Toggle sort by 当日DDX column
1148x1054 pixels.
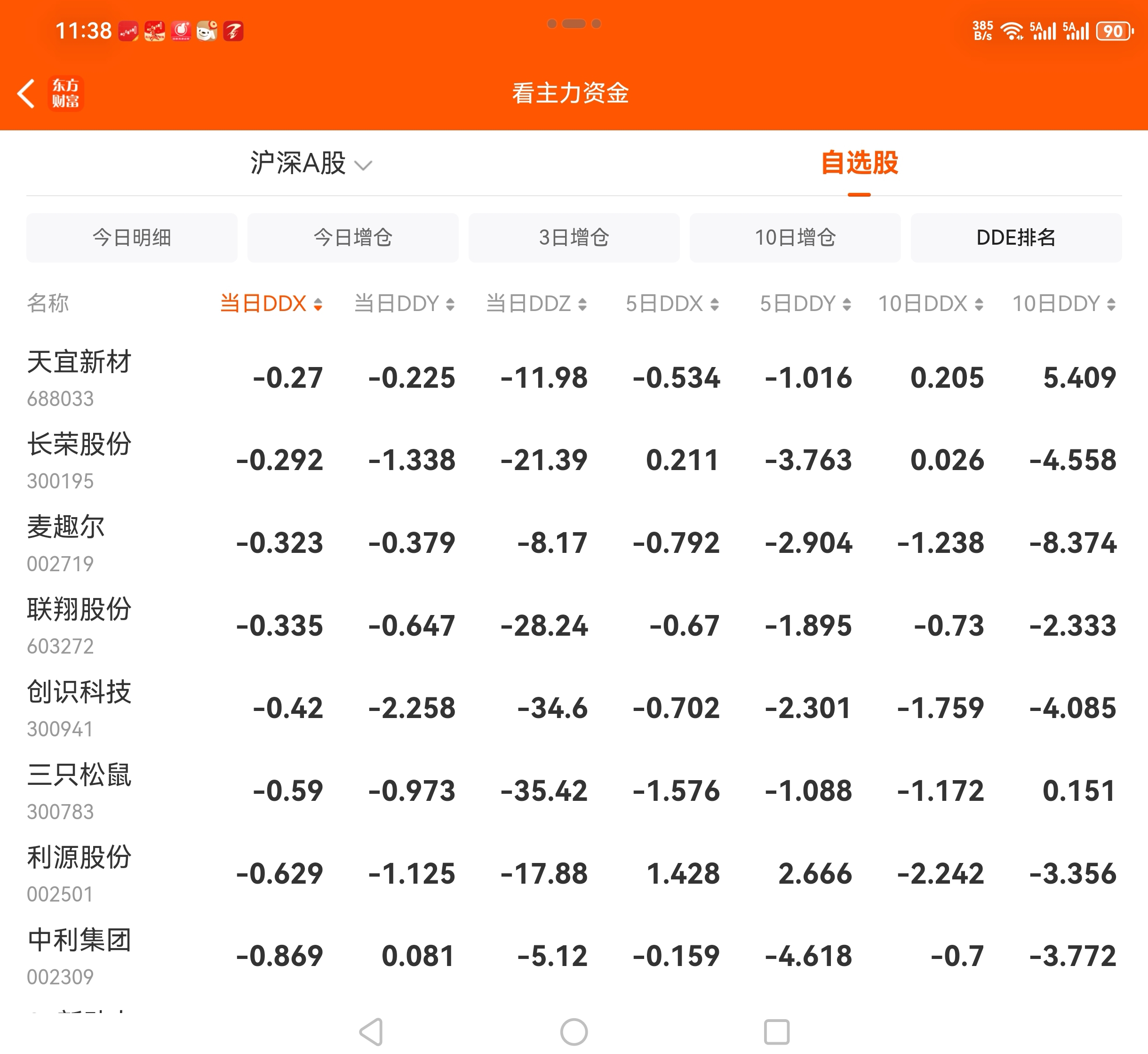pyautogui.click(x=271, y=303)
